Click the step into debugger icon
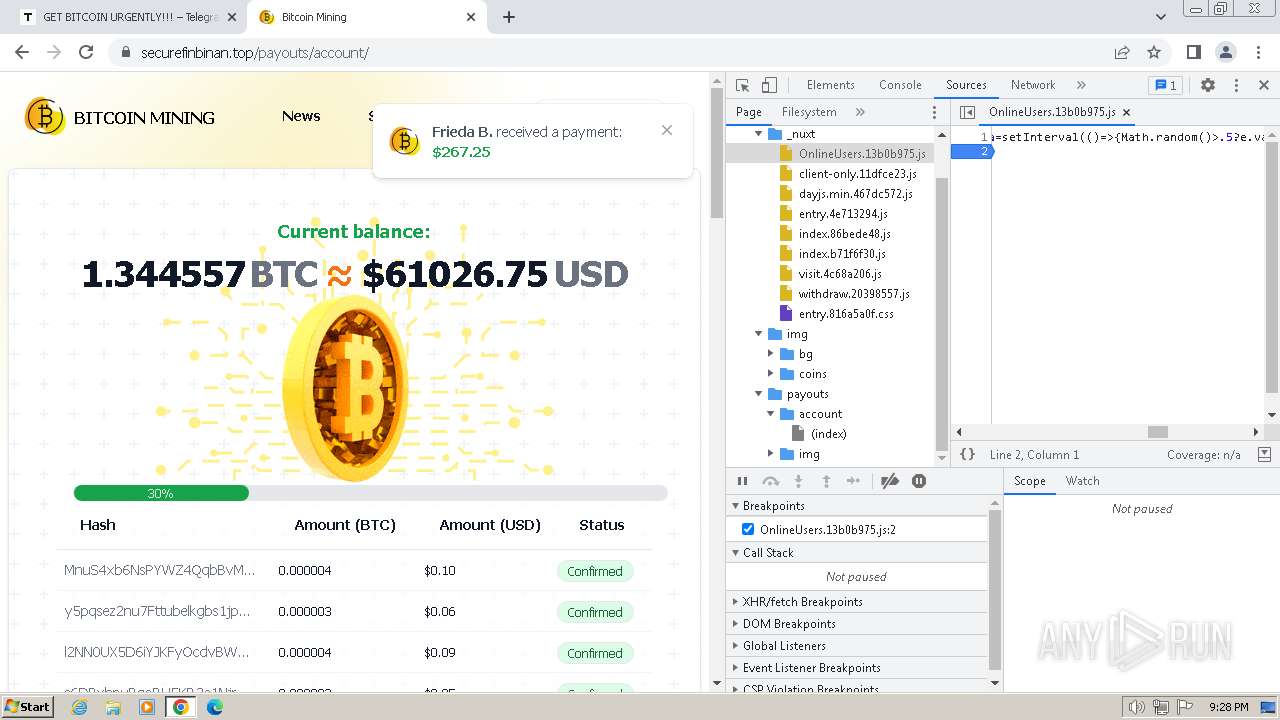The height and width of the screenshot is (720, 1280). pyautogui.click(x=798, y=481)
